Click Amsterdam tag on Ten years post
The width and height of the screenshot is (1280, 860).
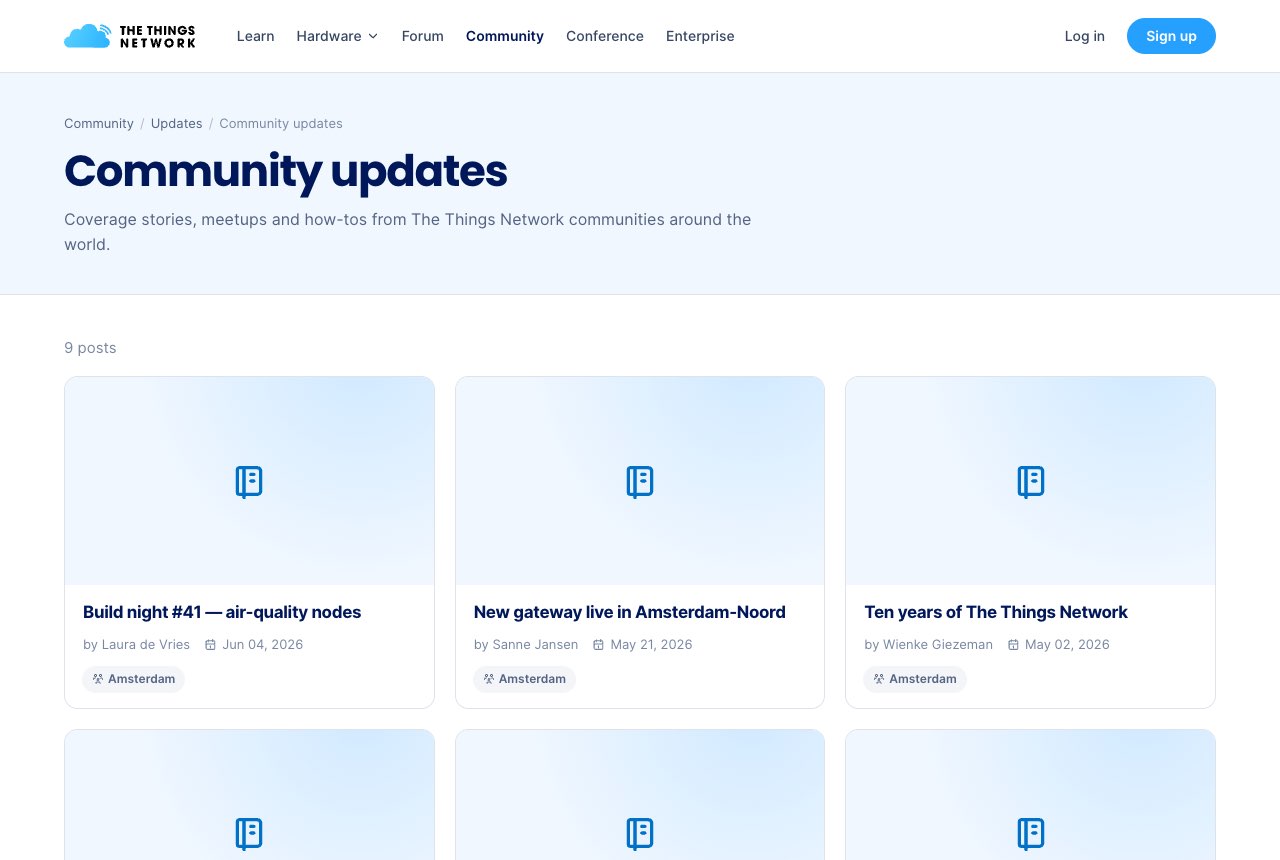click(x=915, y=679)
